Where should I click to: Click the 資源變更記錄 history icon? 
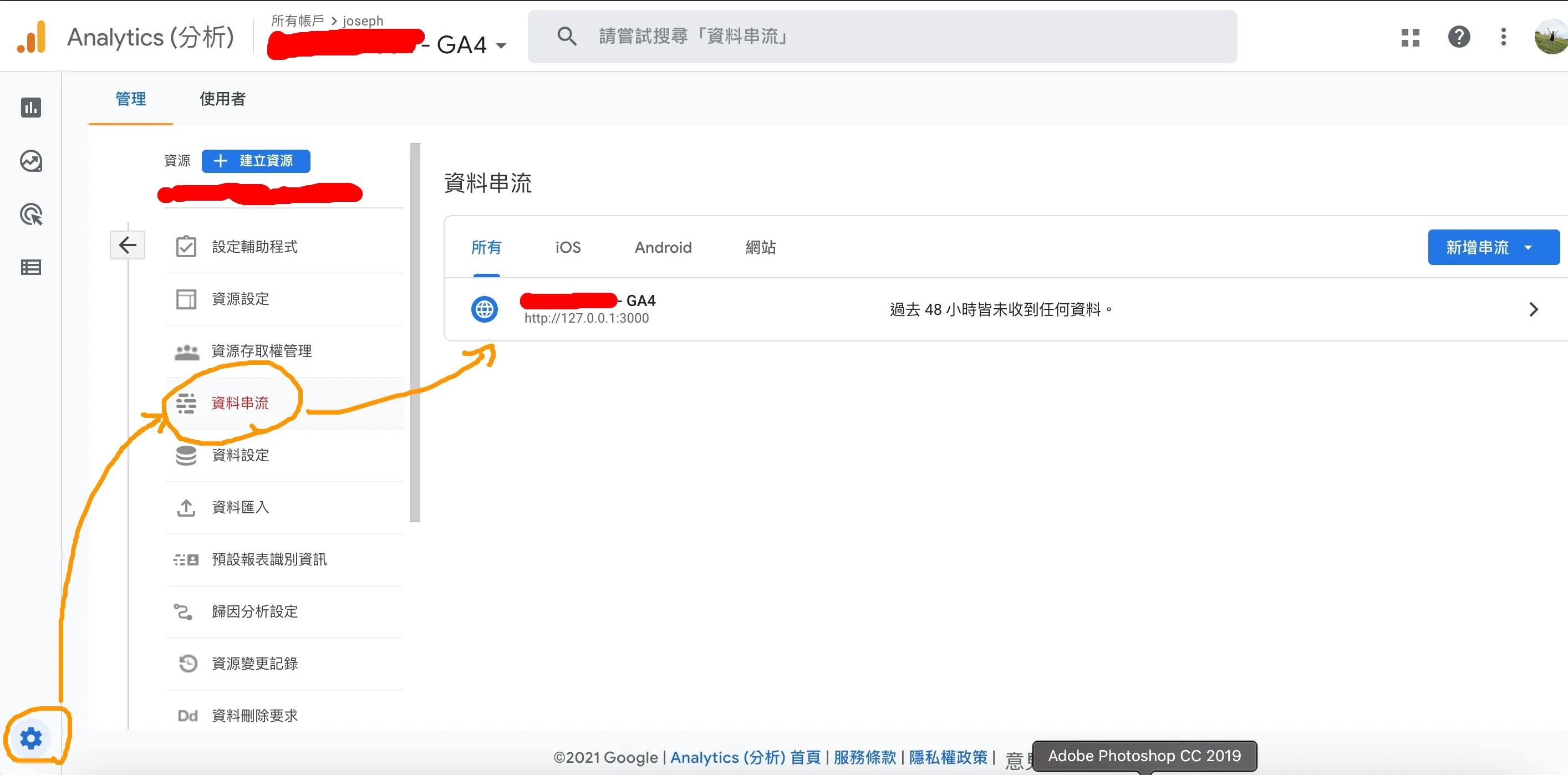188,663
